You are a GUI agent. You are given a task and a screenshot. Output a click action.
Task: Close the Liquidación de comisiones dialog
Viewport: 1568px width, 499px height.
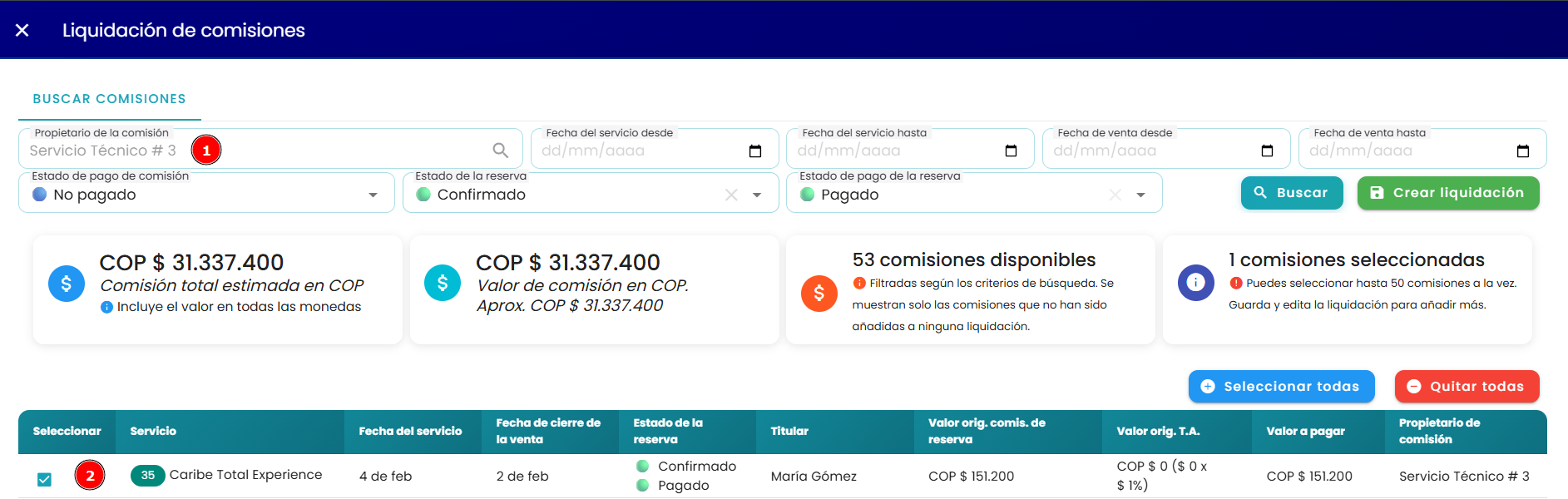click(x=22, y=30)
